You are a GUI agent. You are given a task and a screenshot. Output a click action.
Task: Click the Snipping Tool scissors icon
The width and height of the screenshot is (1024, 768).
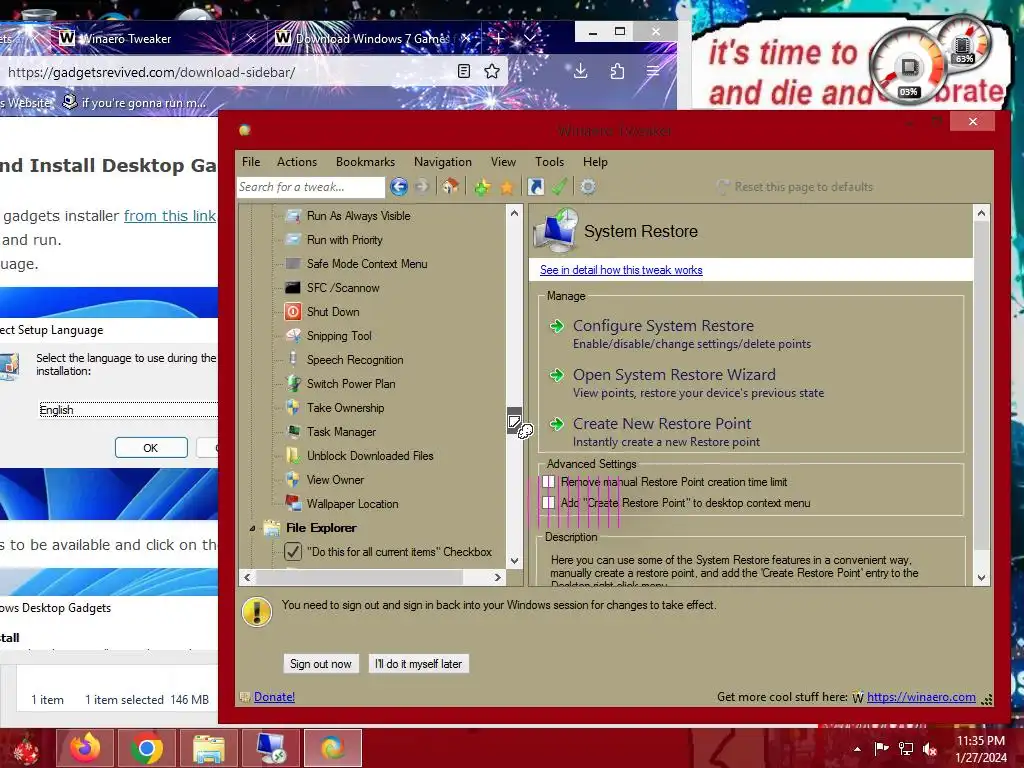(293, 336)
